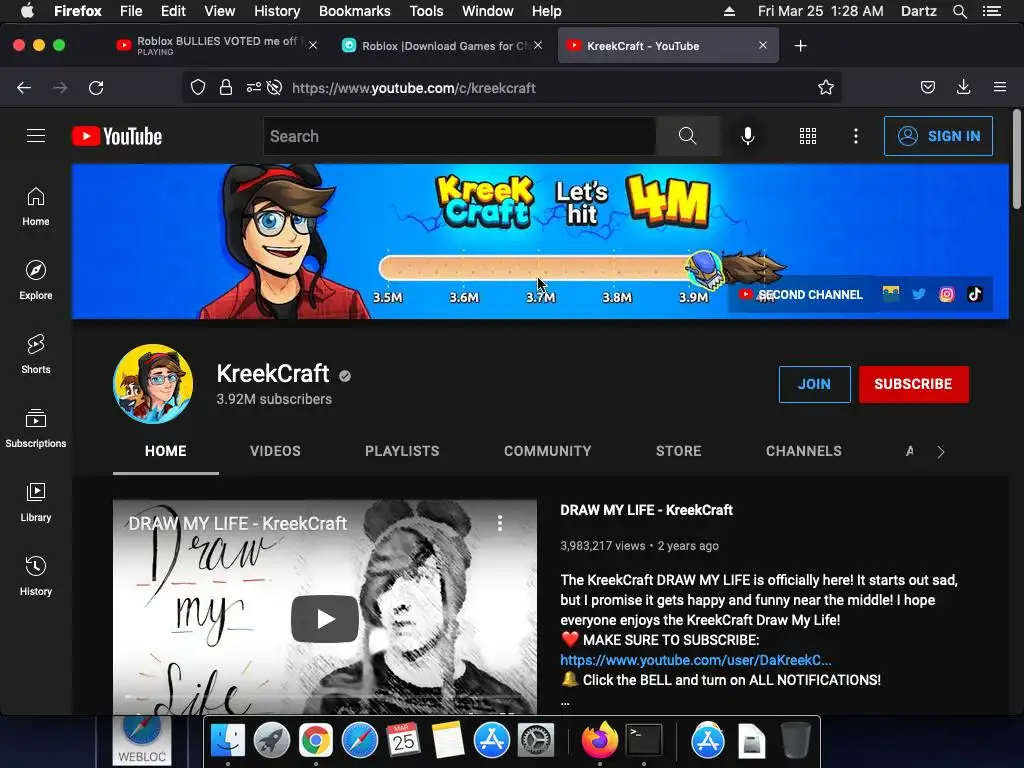1024x768 pixels.
Task: Open Finder from the Dock
Action: tap(227, 741)
